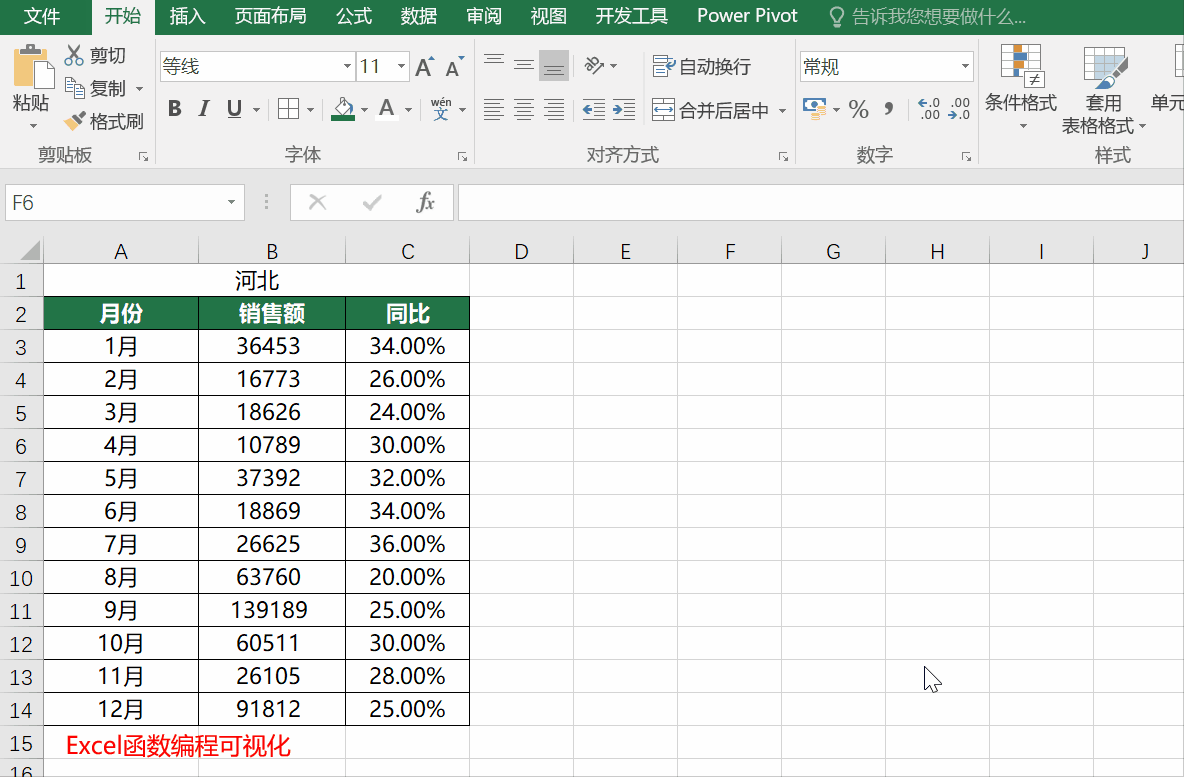The image size is (1184, 777).
Task: Open the font name 等线 dropdown
Action: [x=347, y=66]
